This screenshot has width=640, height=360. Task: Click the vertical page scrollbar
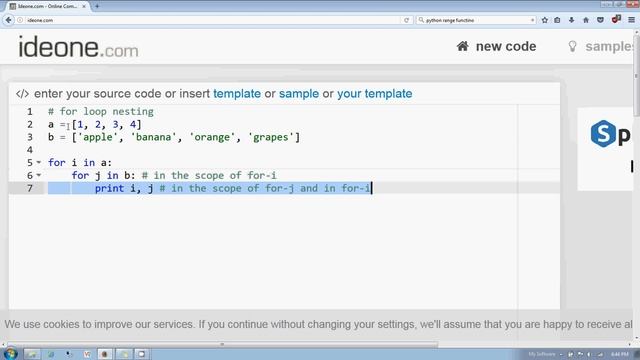636,76
